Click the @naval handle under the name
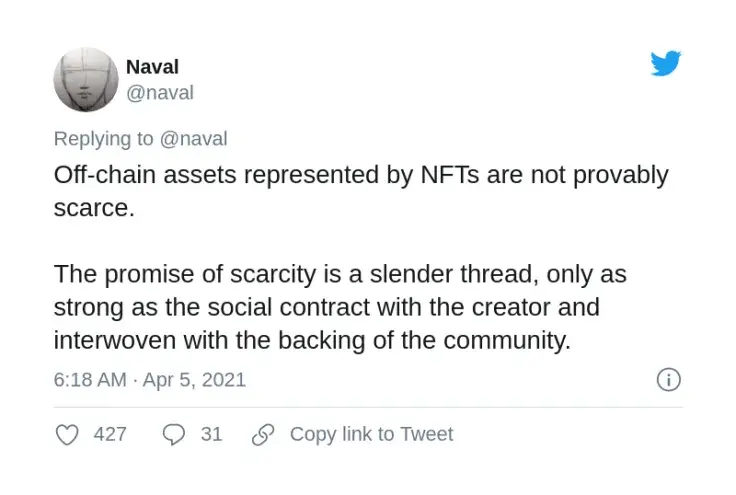 pos(159,93)
